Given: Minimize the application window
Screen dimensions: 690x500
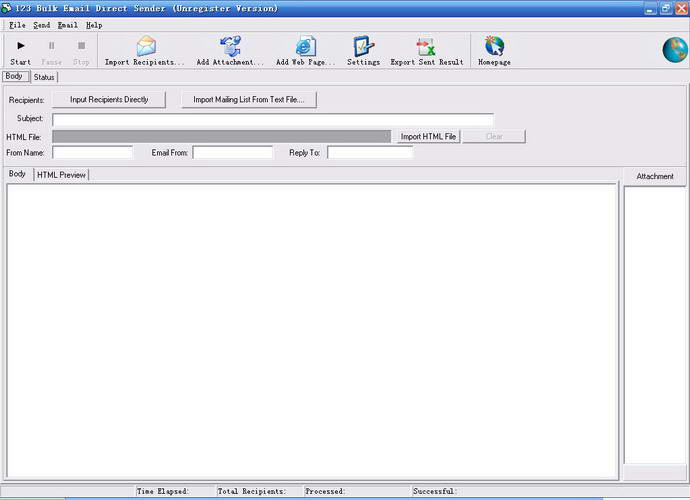Looking at the screenshot, I should (650, 8).
